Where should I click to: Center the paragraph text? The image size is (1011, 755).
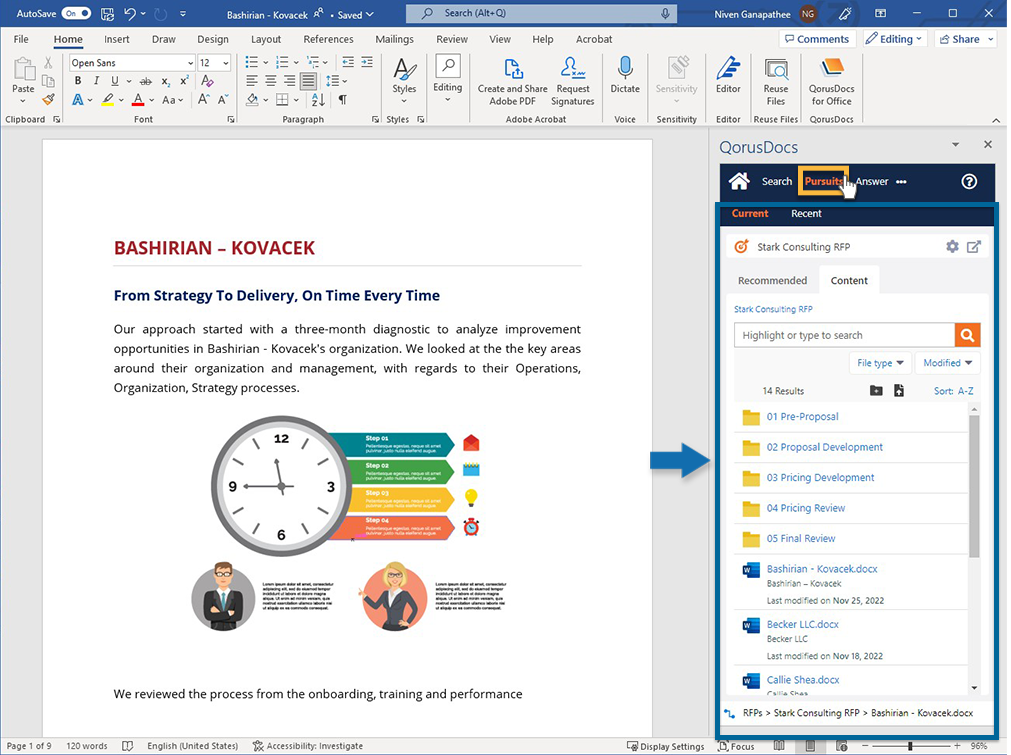pos(271,81)
